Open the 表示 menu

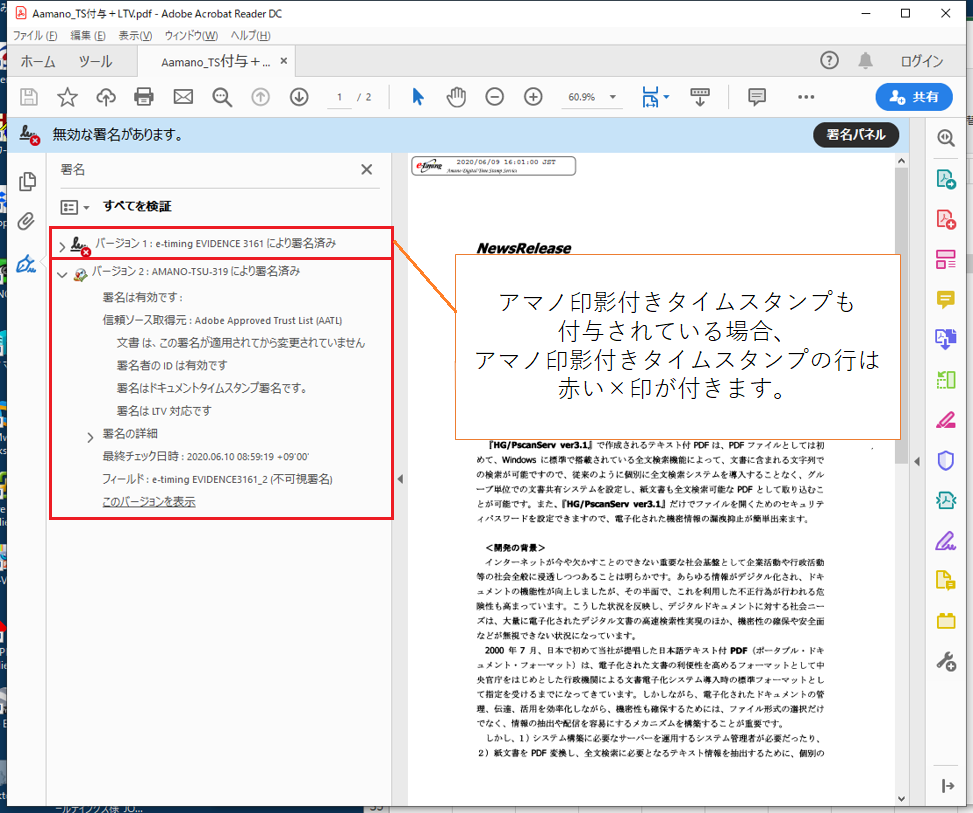(135, 35)
